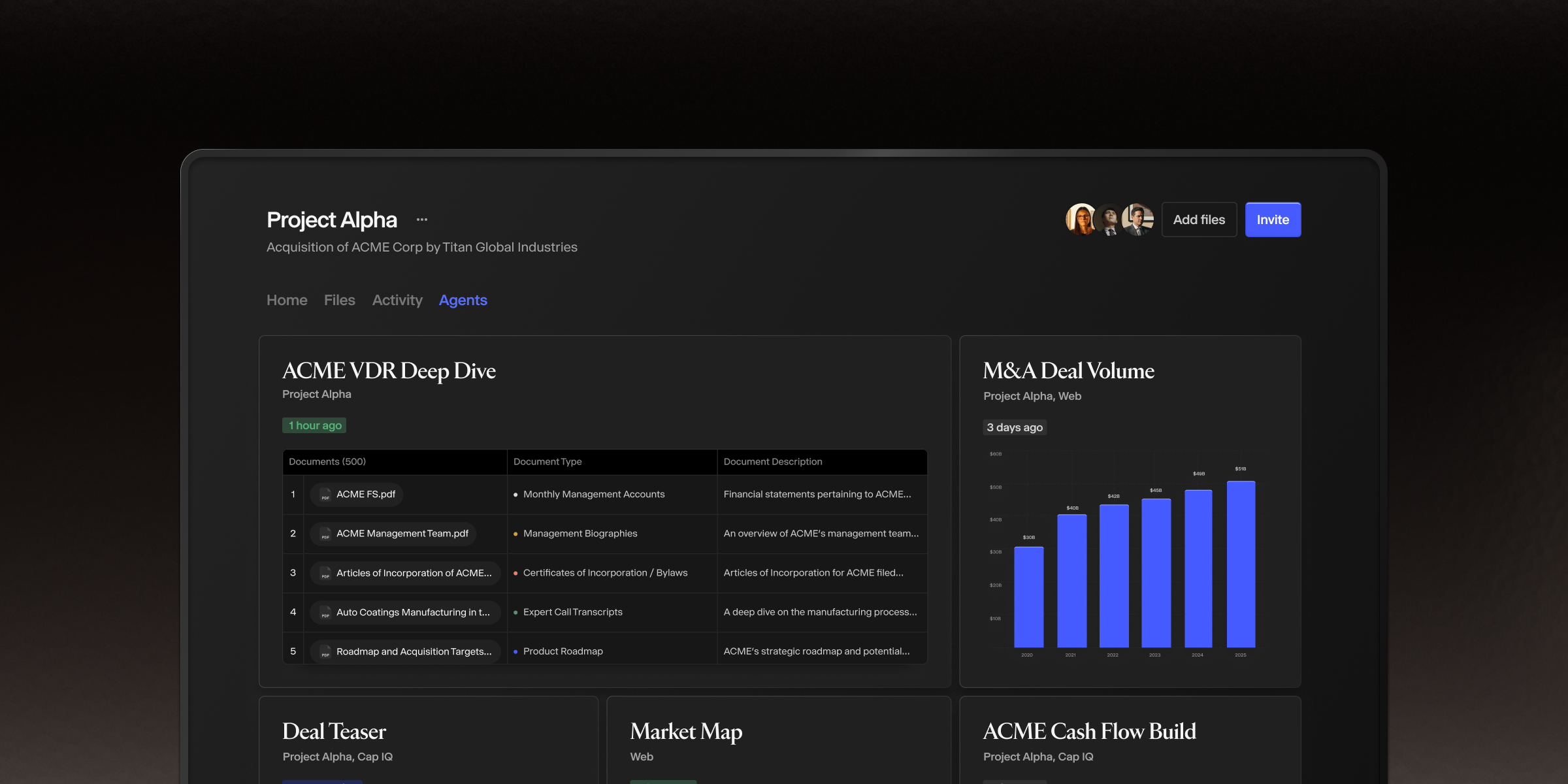
Task: Click PDF icon for Articles of Incorporation
Action: pos(325,573)
